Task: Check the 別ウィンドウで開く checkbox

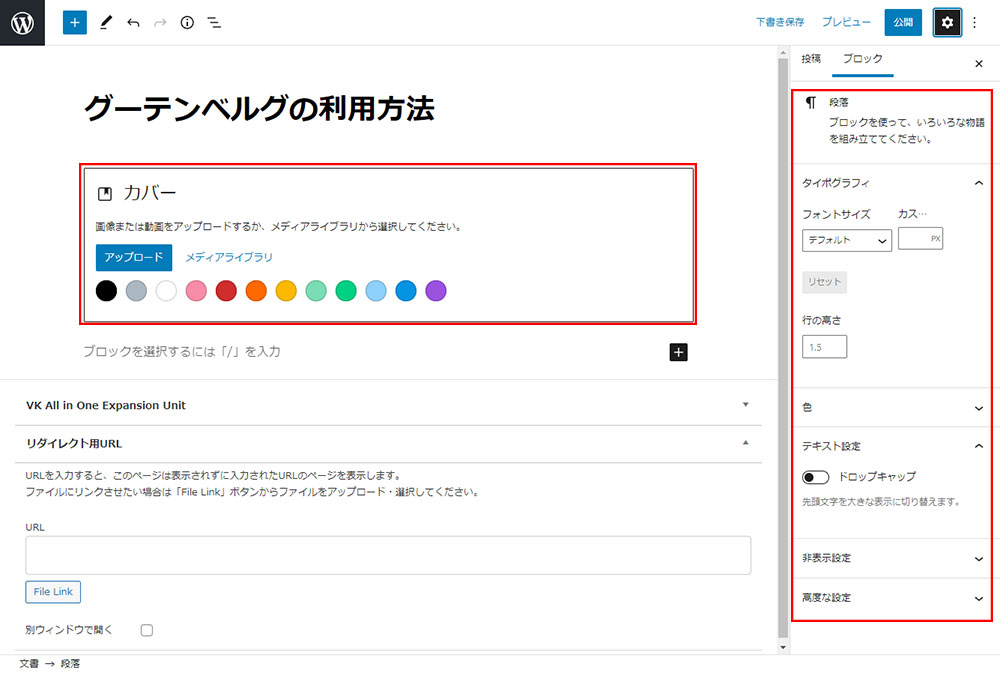Action: pos(147,630)
